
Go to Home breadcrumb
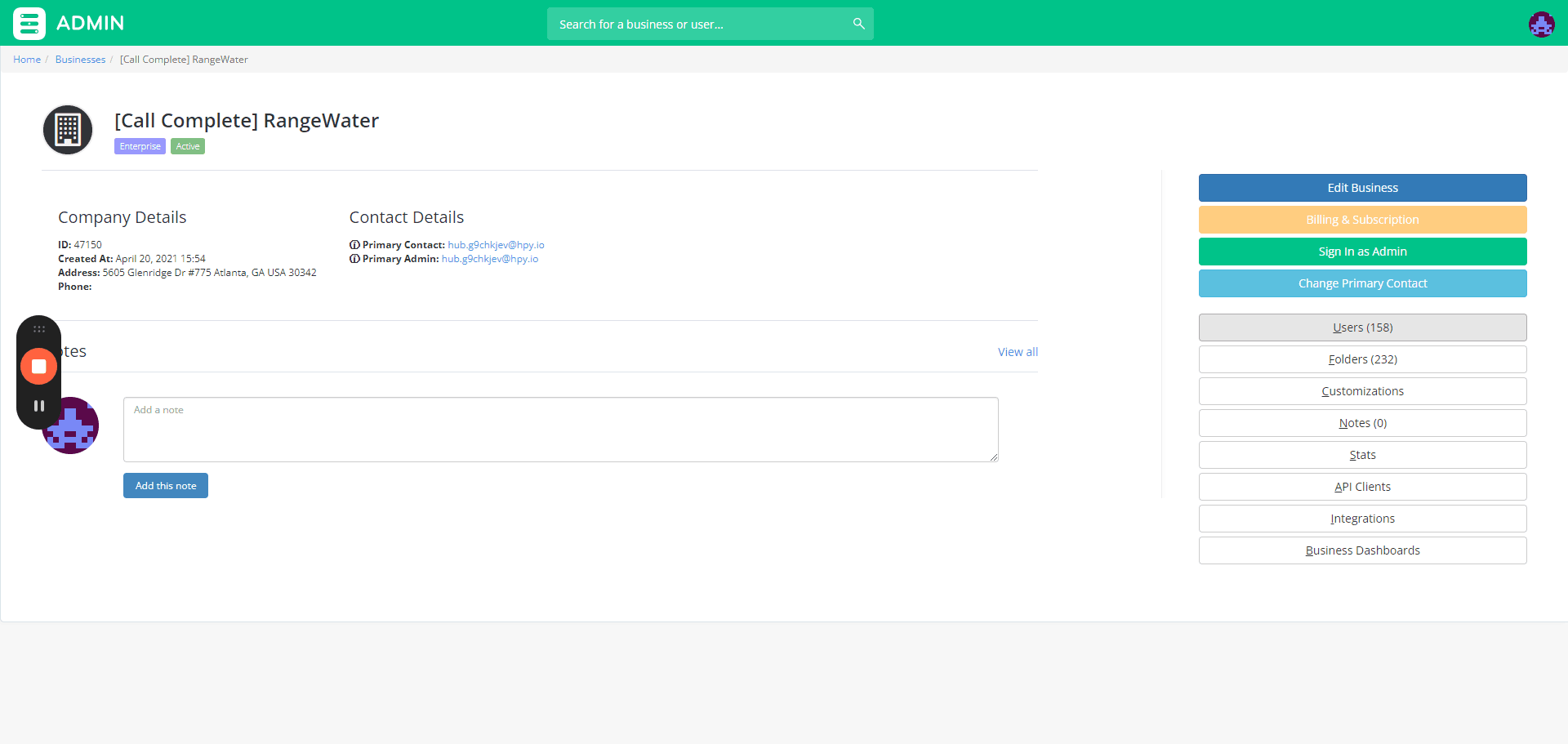pyautogui.click(x=27, y=60)
